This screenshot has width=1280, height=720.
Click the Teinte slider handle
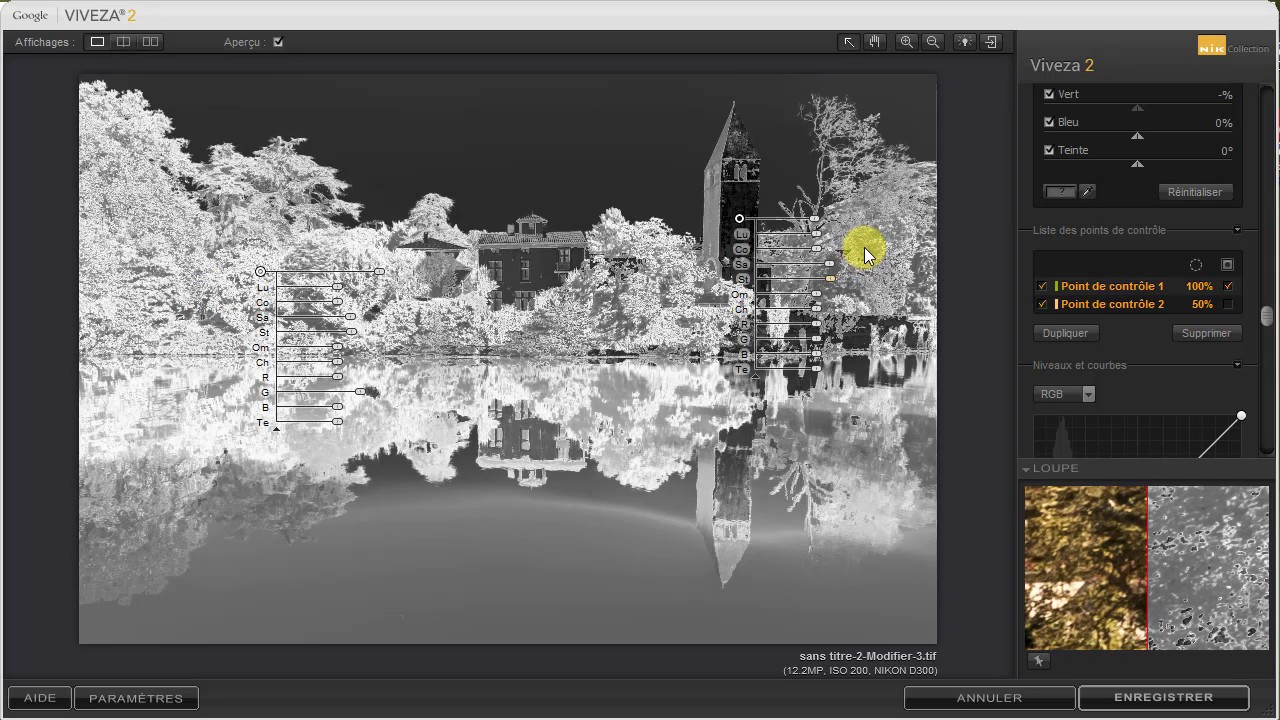[1137, 164]
